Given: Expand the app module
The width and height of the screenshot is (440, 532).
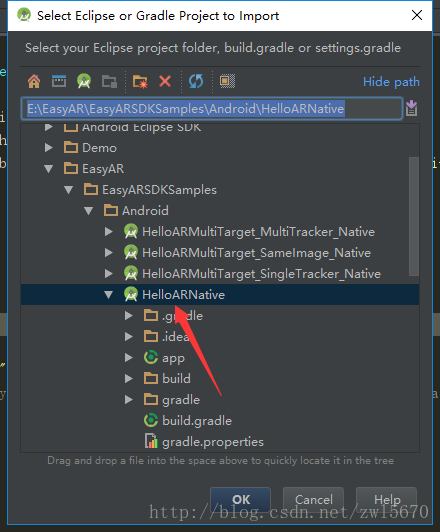Looking at the screenshot, I should click(x=129, y=358).
